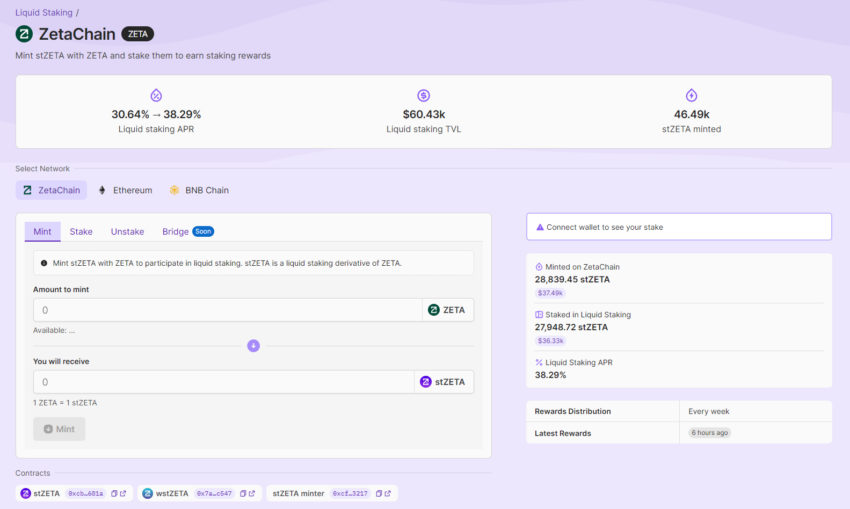Click the $37.49k value badge
Screen dimensions: 850x509
(x=550, y=293)
